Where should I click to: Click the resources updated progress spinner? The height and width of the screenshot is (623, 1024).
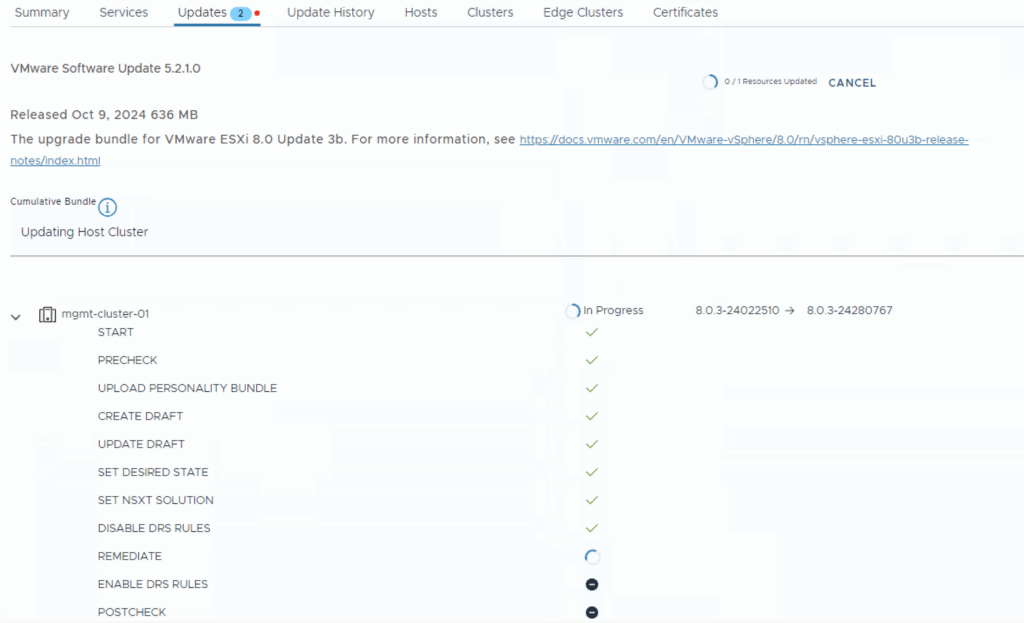710,82
